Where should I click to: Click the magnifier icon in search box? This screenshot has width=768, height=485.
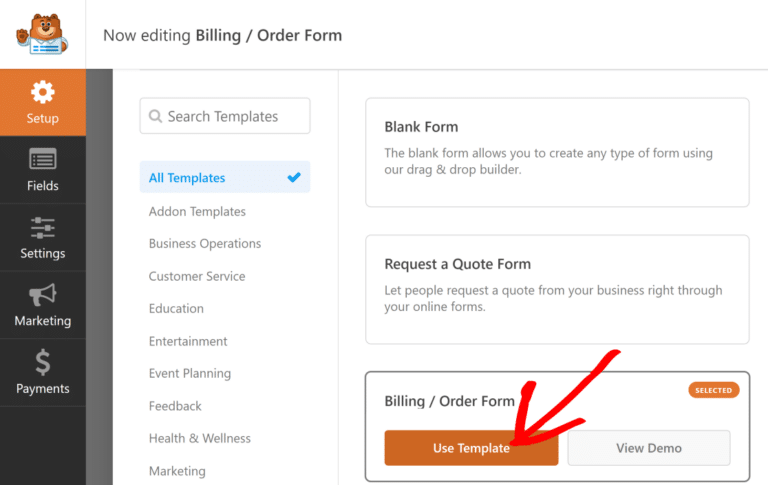(155, 116)
